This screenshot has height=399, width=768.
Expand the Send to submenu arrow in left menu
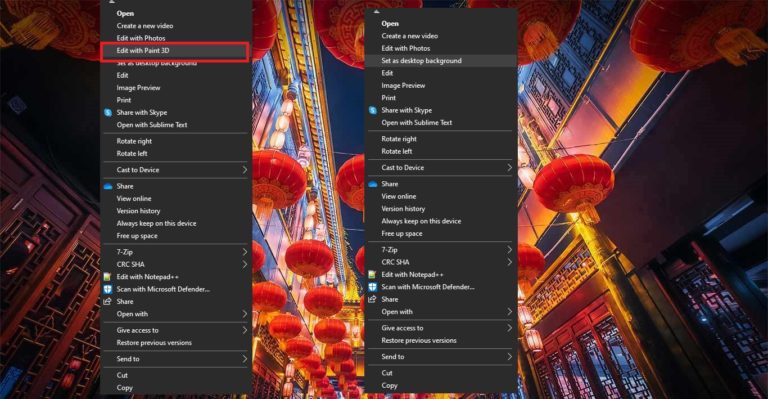[244, 359]
